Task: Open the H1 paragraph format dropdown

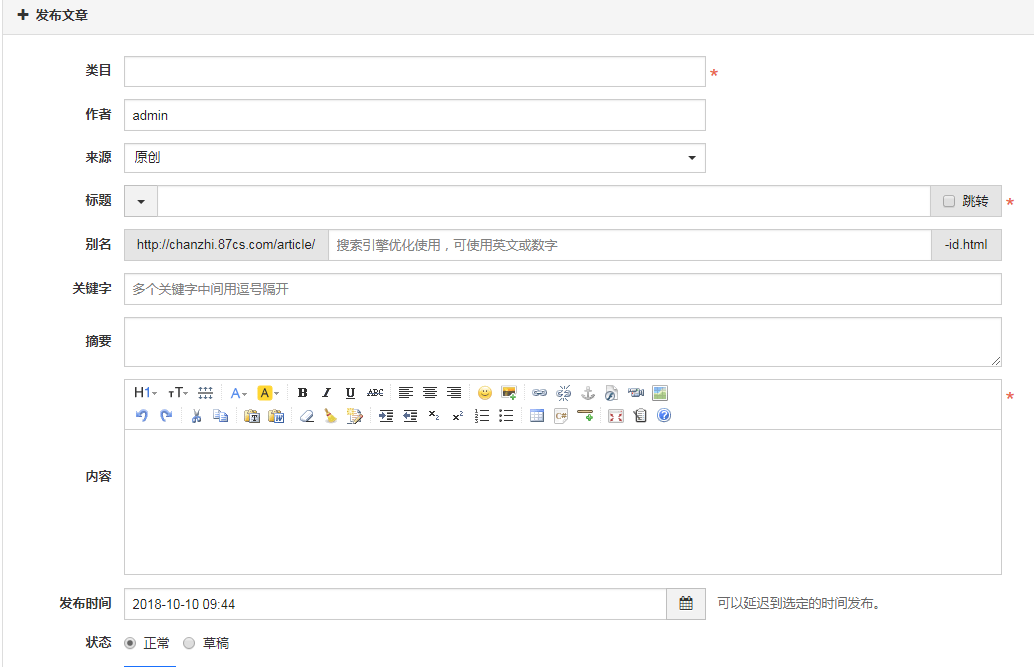Action: (x=145, y=393)
